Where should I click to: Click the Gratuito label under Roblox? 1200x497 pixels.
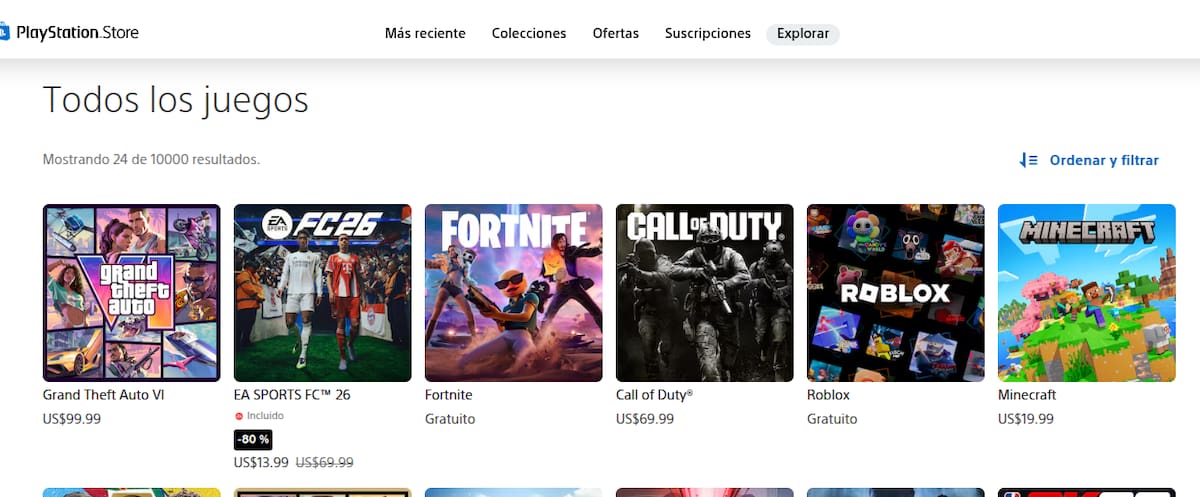pos(832,419)
